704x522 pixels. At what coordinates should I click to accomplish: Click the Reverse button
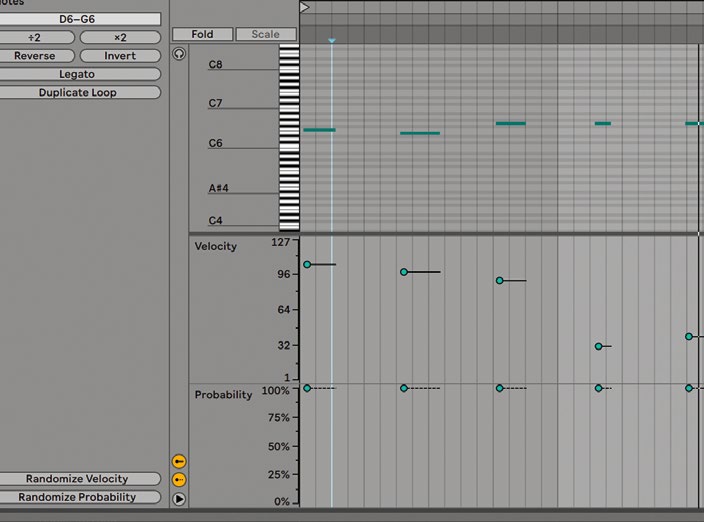pyautogui.click(x=35, y=56)
